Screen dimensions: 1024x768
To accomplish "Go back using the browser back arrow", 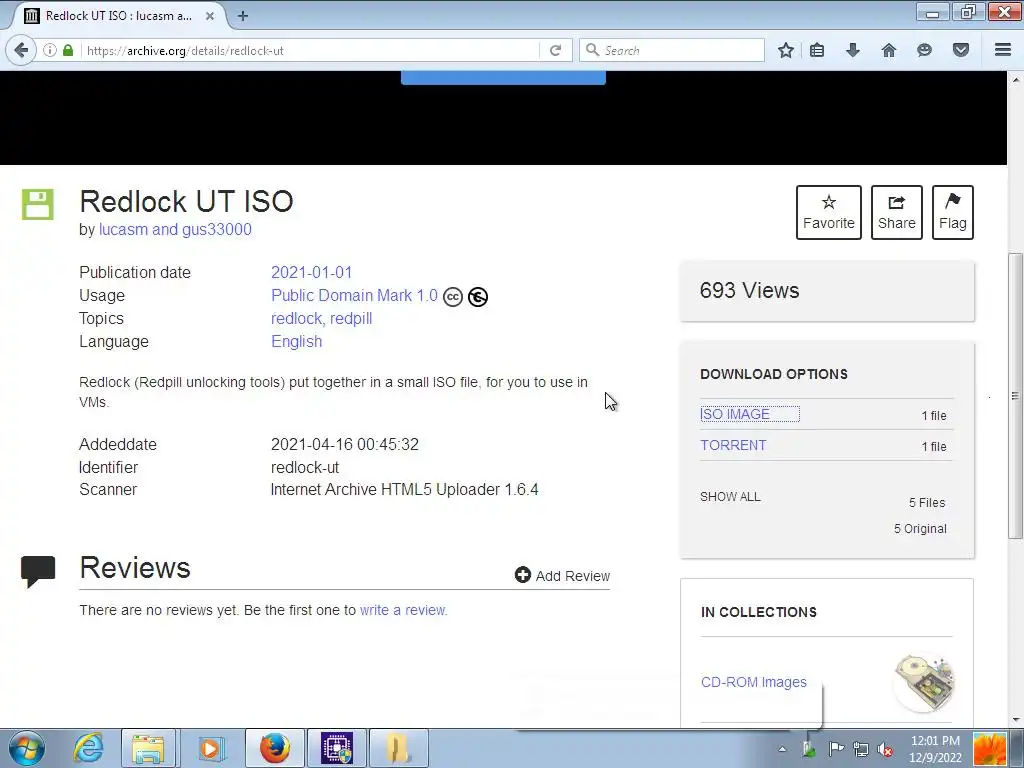I will point(21,50).
